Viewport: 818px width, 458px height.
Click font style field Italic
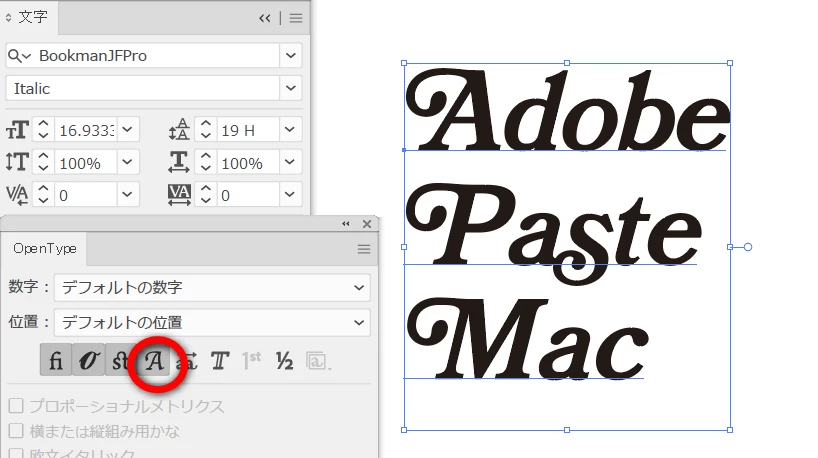(142, 88)
